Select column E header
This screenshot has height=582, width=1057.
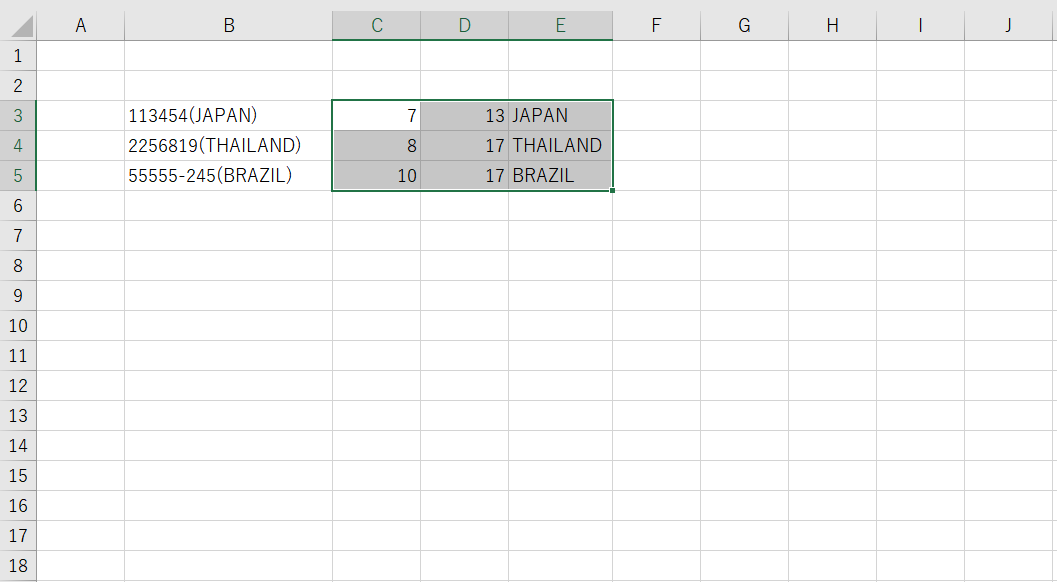coord(561,26)
